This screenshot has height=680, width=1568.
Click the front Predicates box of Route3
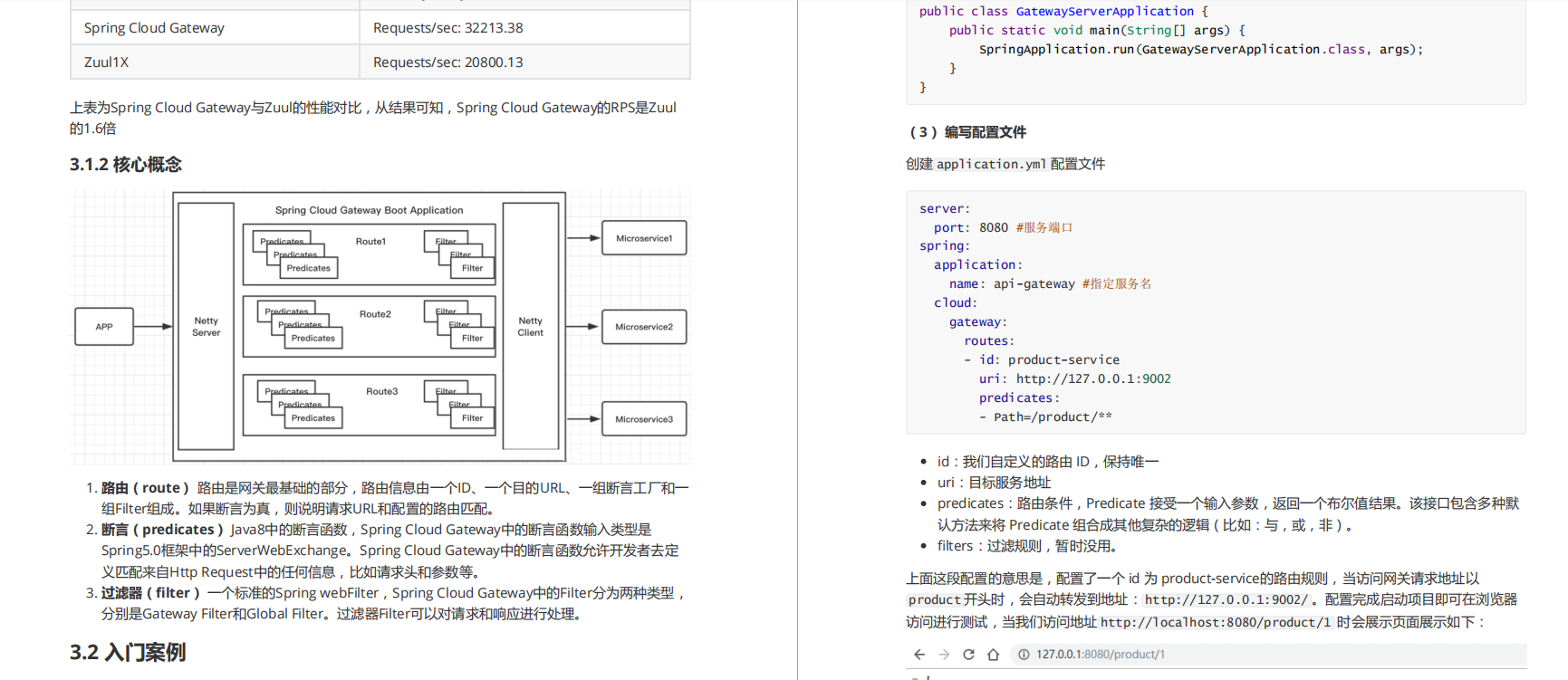pyautogui.click(x=313, y=418)
